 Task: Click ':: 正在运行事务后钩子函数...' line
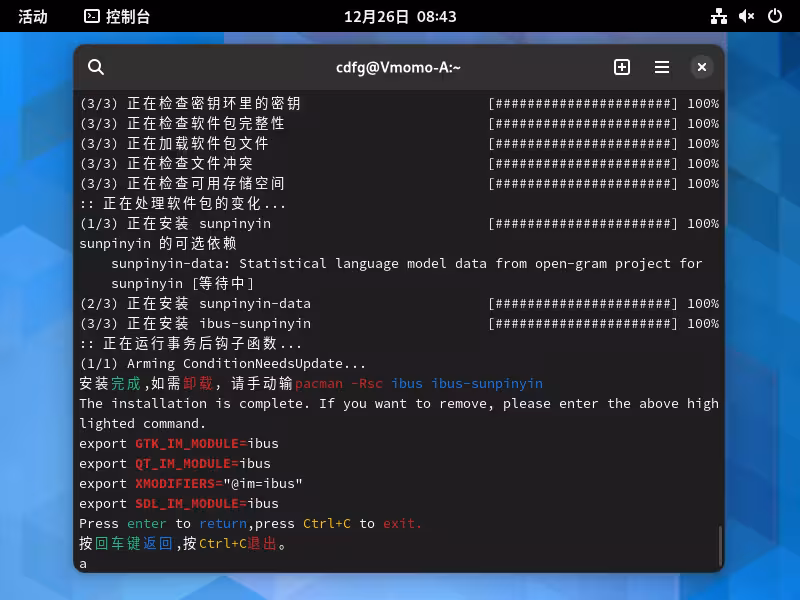click(x=190, y=343)
